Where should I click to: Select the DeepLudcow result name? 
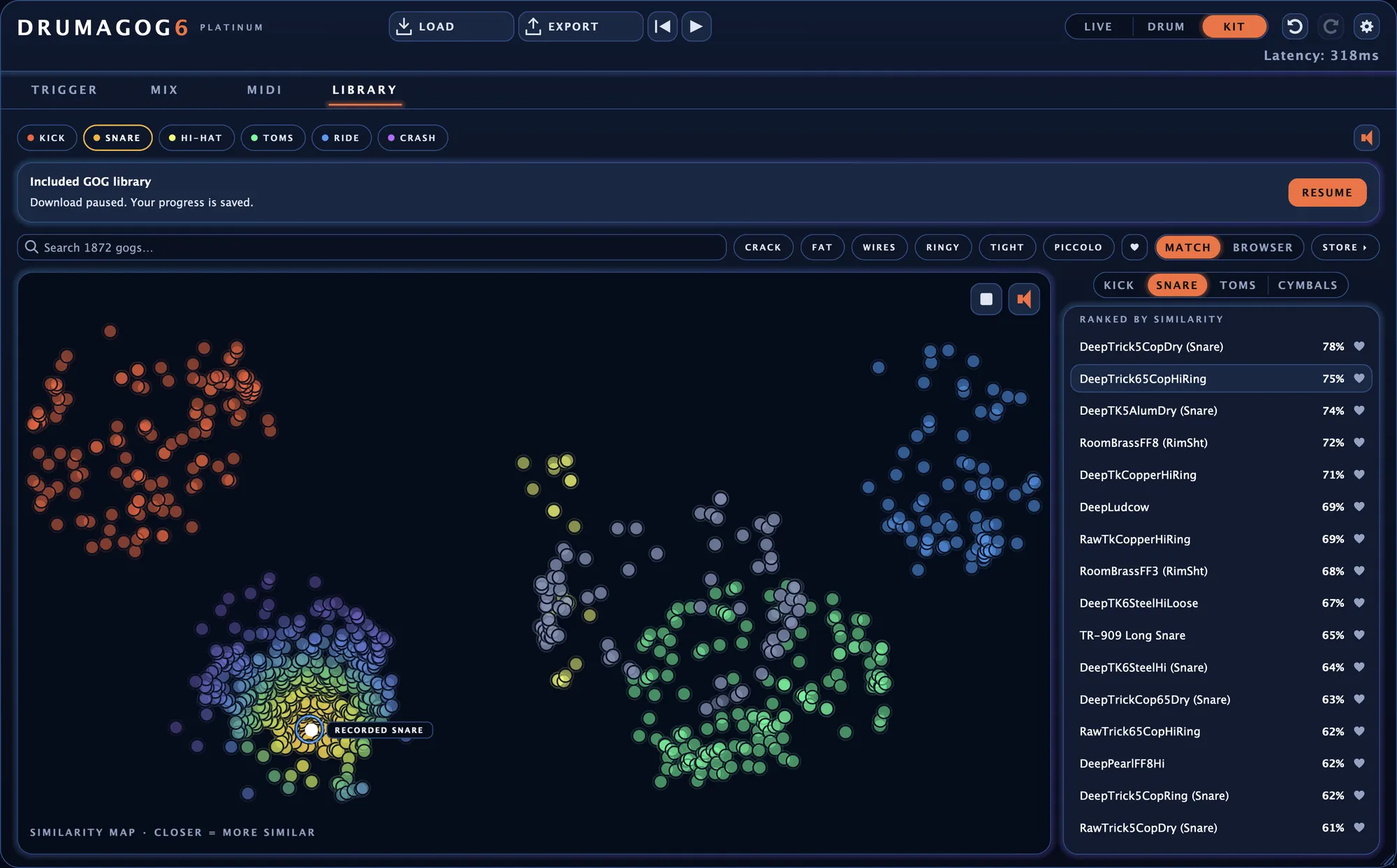pos(1114,507)
